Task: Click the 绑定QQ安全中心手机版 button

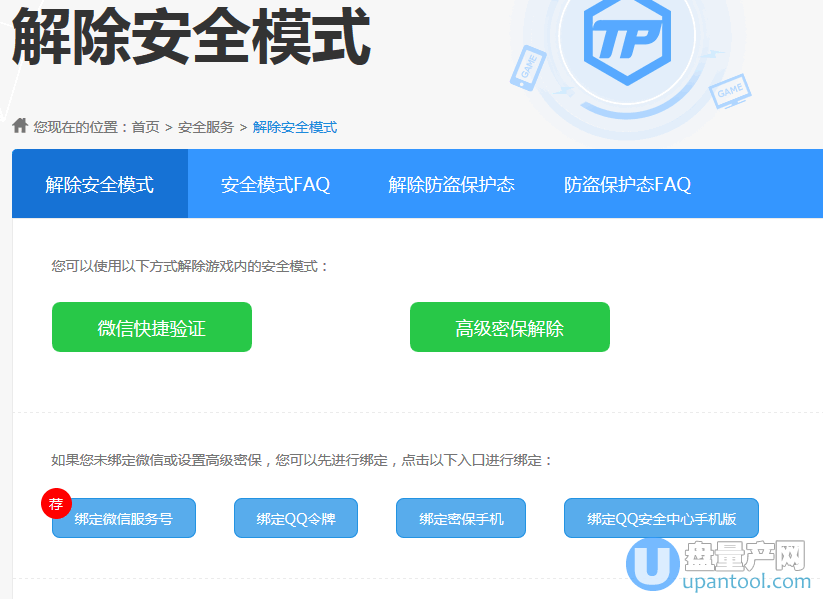Action: [661, 518]
